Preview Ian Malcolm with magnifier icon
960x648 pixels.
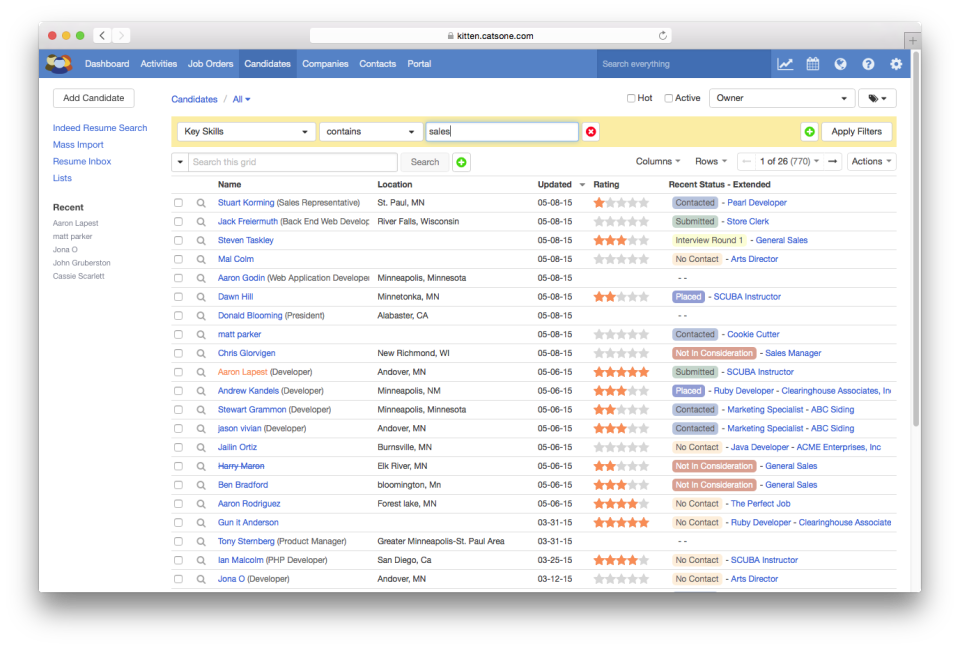point(201,560)
